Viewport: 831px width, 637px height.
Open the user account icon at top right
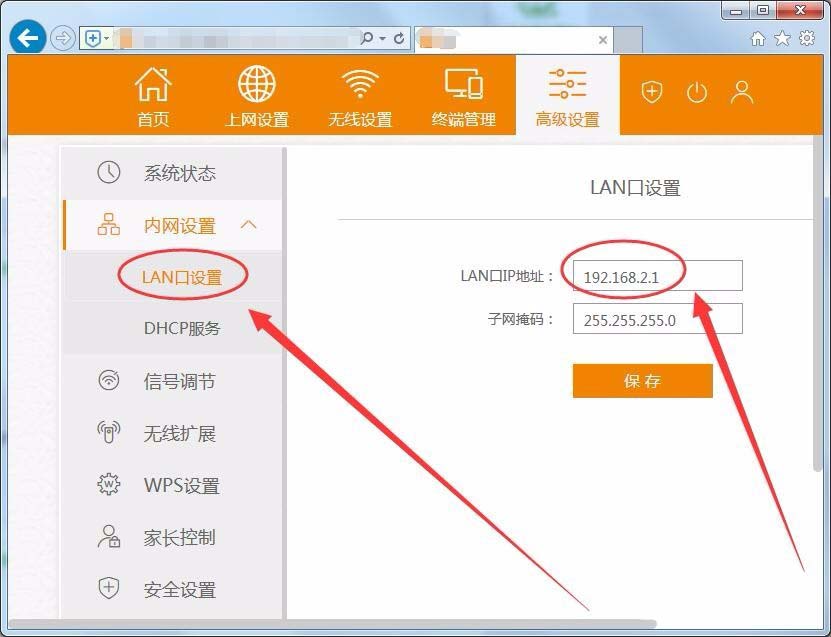742,93
